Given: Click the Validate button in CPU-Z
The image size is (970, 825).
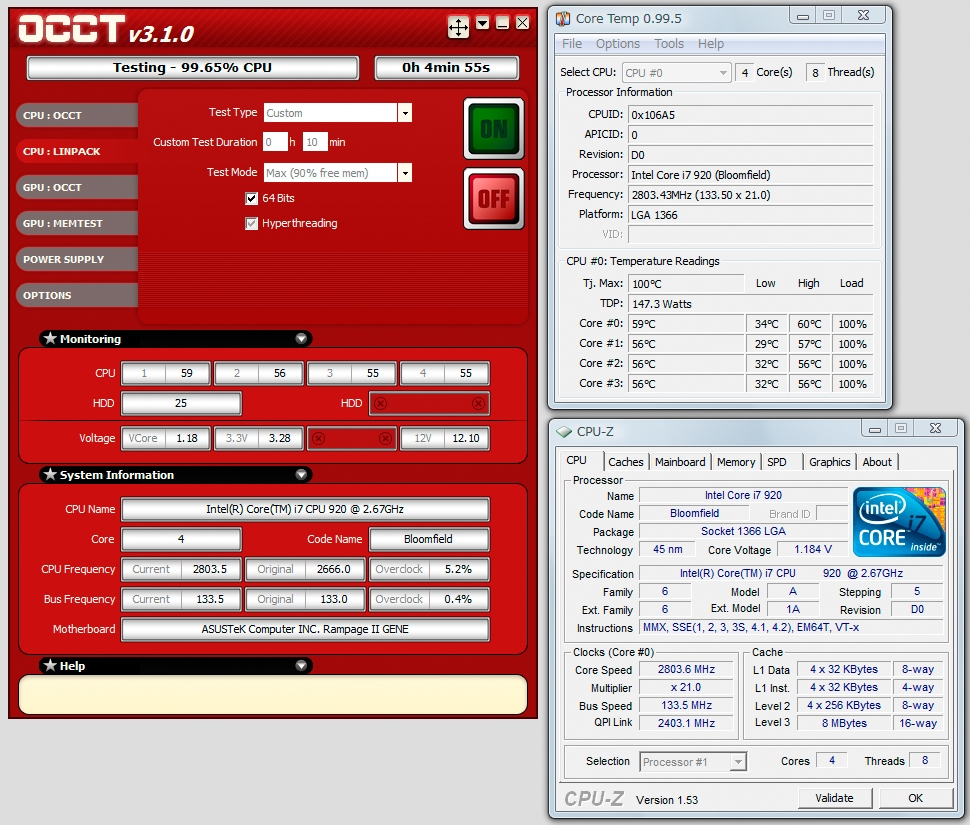Looking at the screenshot, I should click(x=835, y=798).
